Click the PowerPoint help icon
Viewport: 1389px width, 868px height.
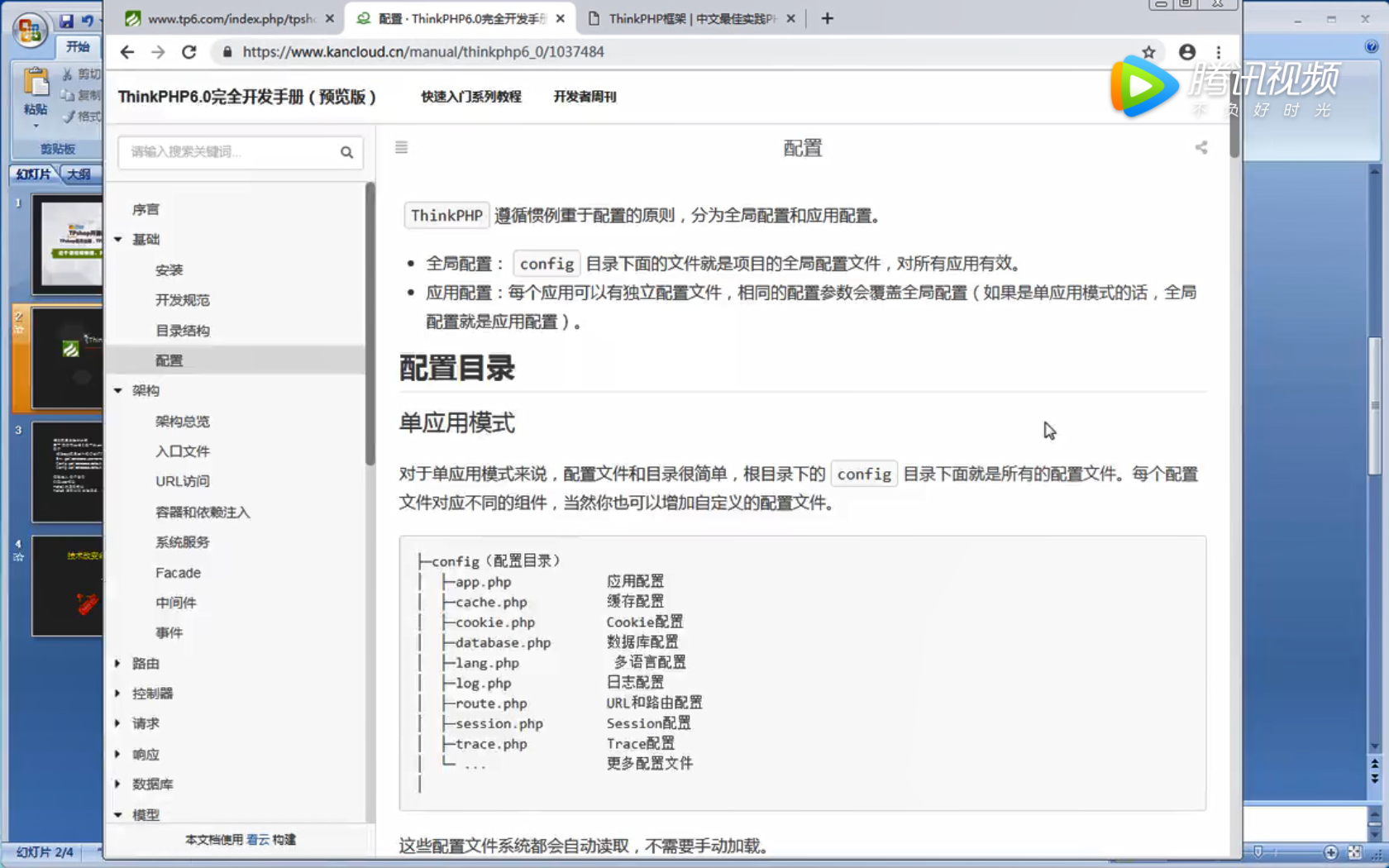pos(1371,47)
